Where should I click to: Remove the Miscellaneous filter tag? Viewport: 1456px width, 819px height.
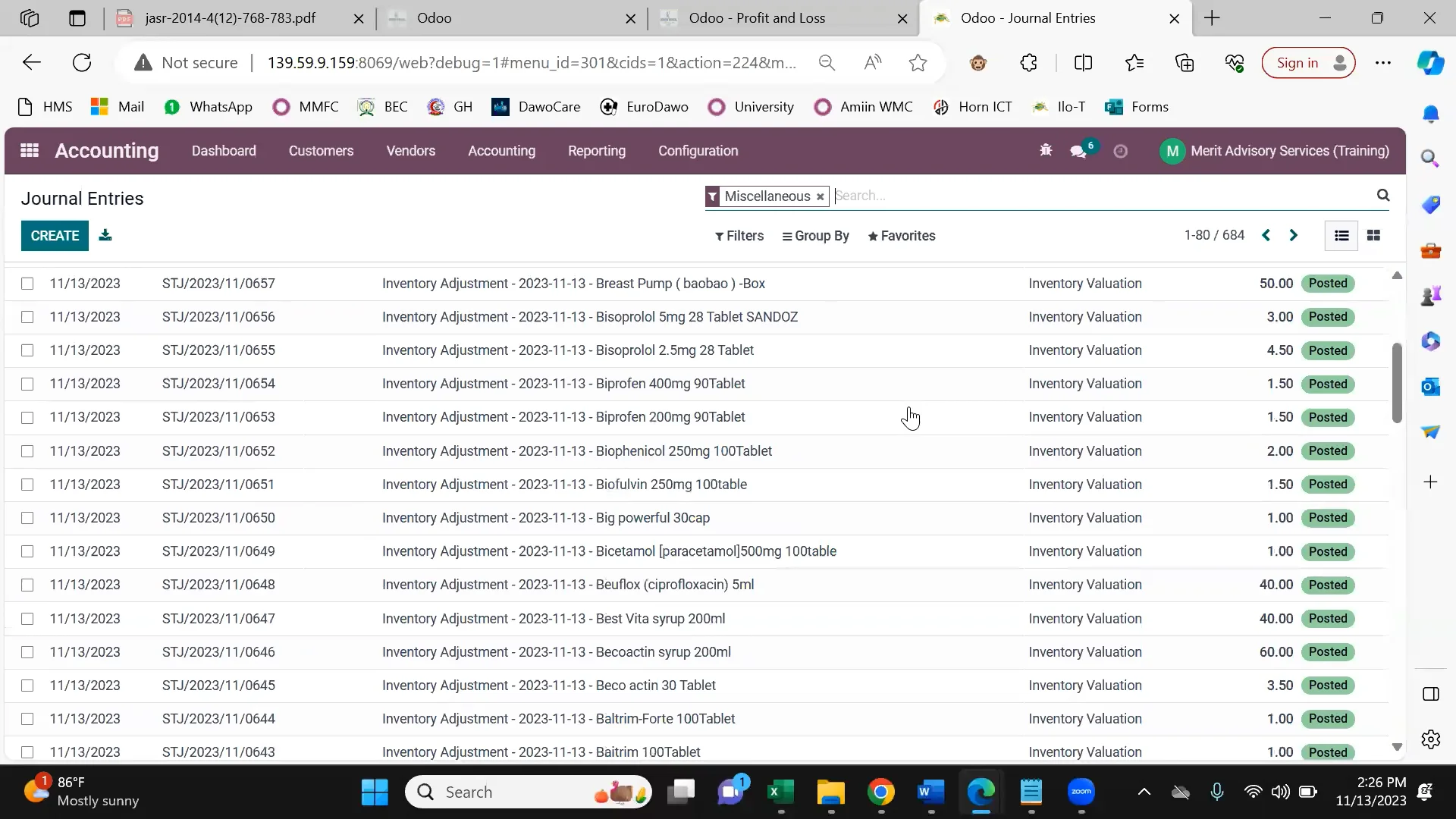click(820, 197)
